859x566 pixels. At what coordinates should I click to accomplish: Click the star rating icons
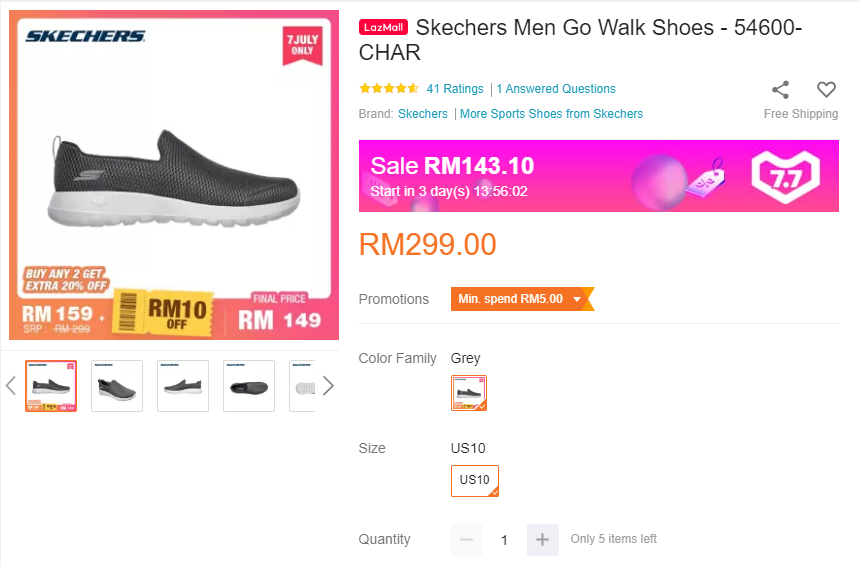[388, 89]
